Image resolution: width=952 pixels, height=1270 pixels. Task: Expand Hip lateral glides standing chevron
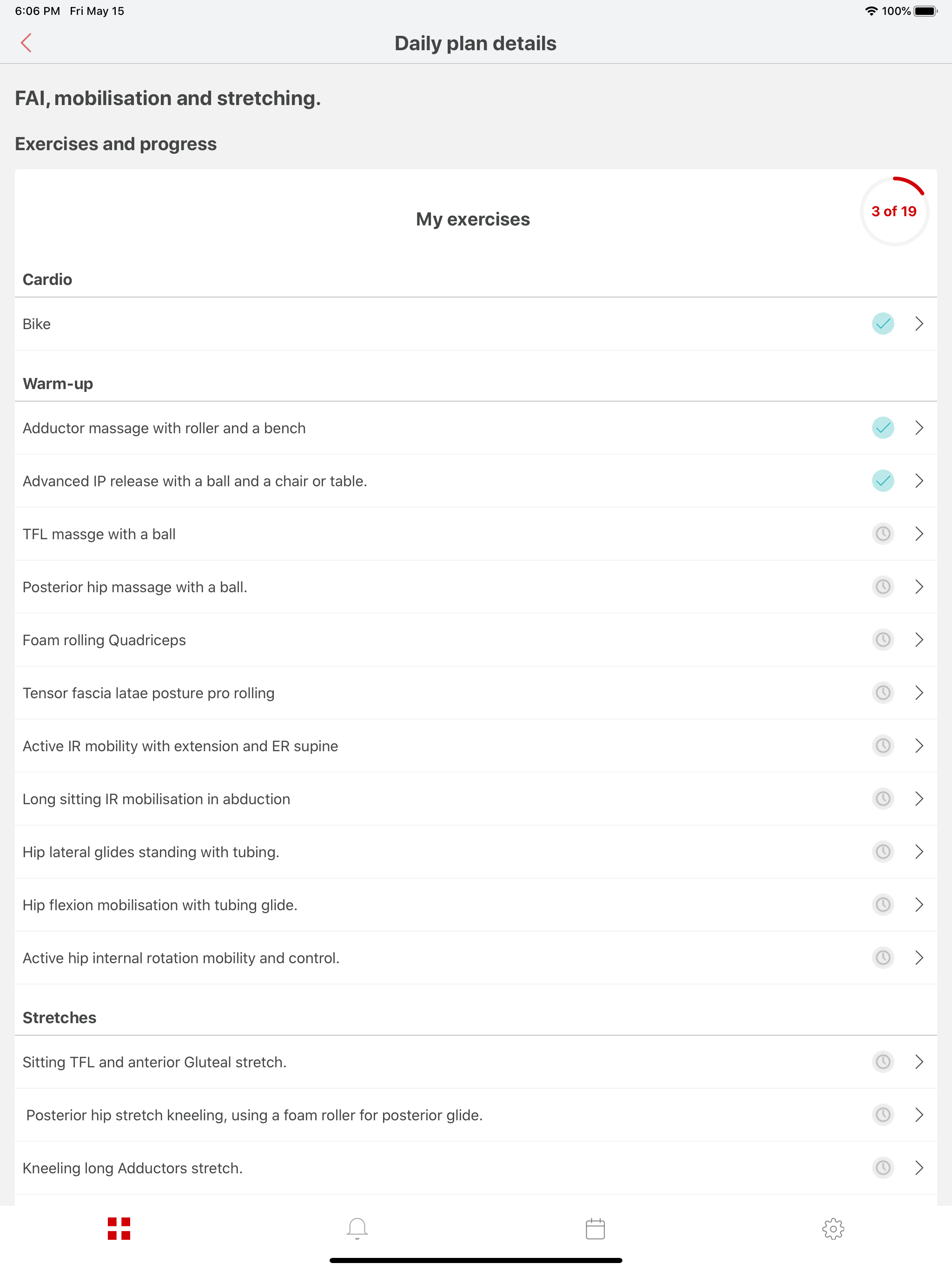(x=919, y=852)
